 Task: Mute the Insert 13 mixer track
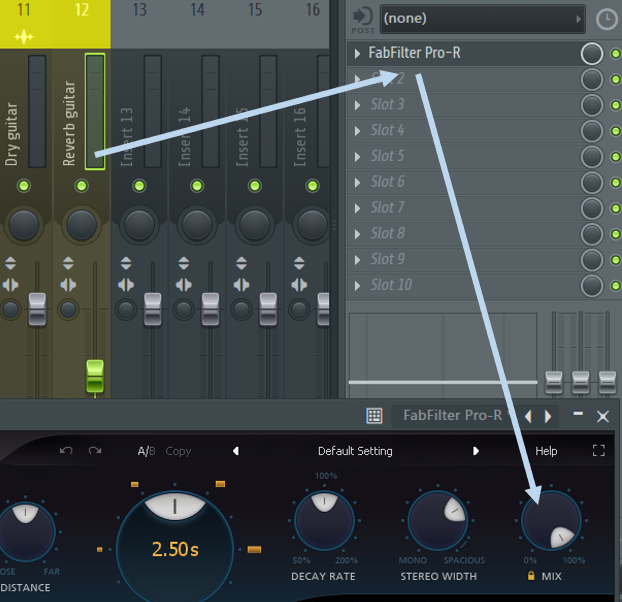[x=139, y=186]
